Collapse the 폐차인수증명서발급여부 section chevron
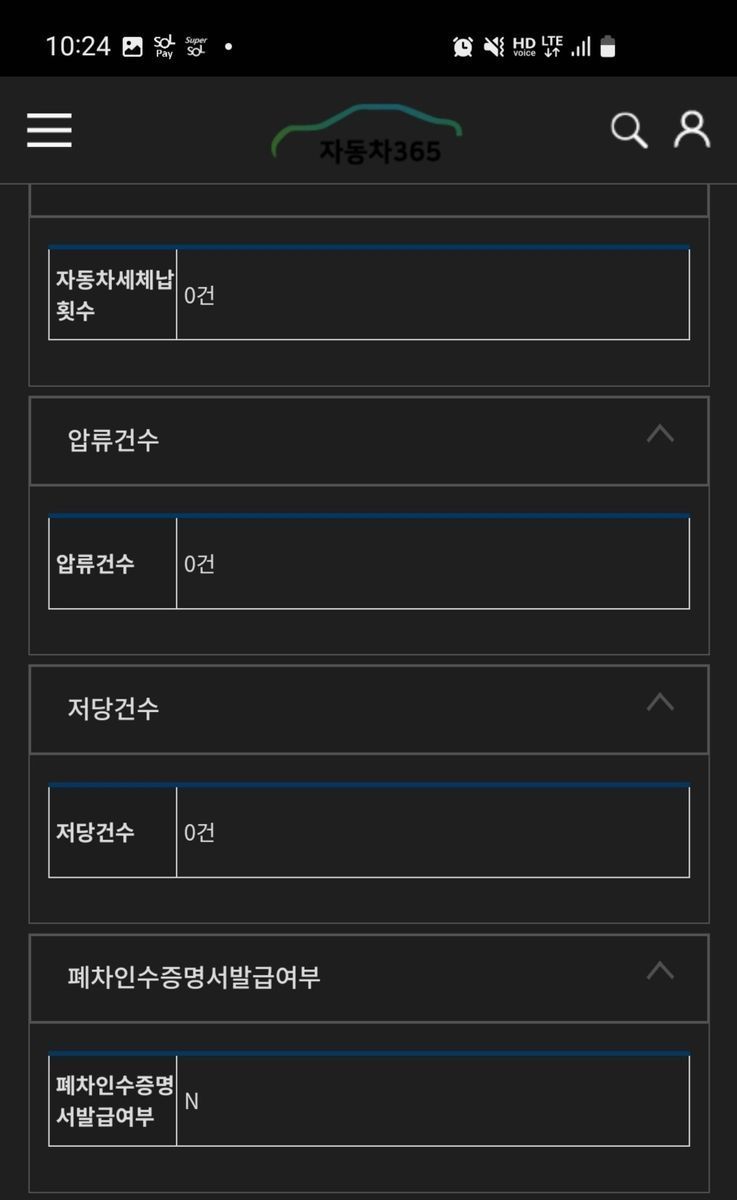The width and height of the screenshot is (737, 1200). point(660,971)
